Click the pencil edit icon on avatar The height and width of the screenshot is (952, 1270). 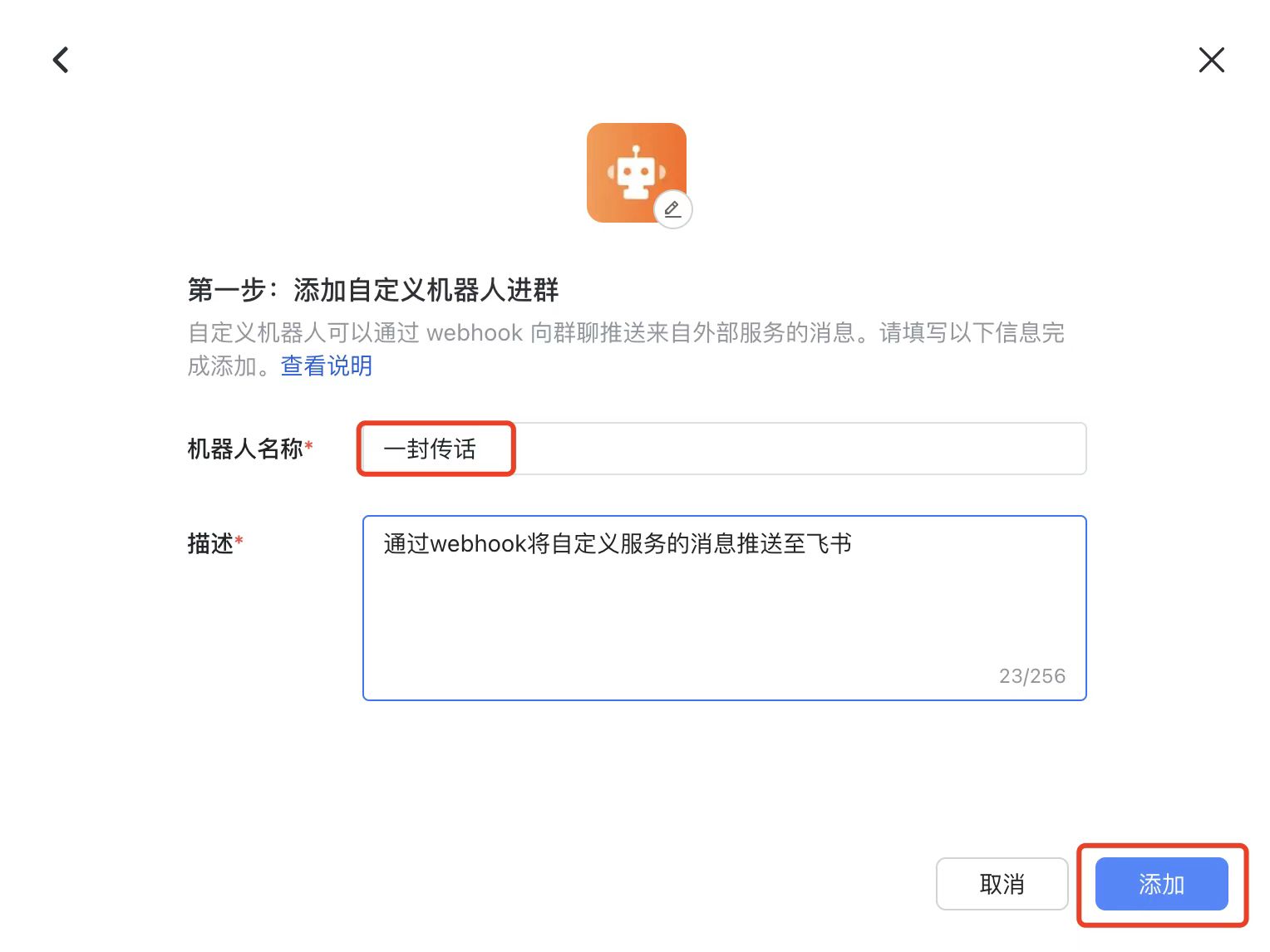click(673, 209)
